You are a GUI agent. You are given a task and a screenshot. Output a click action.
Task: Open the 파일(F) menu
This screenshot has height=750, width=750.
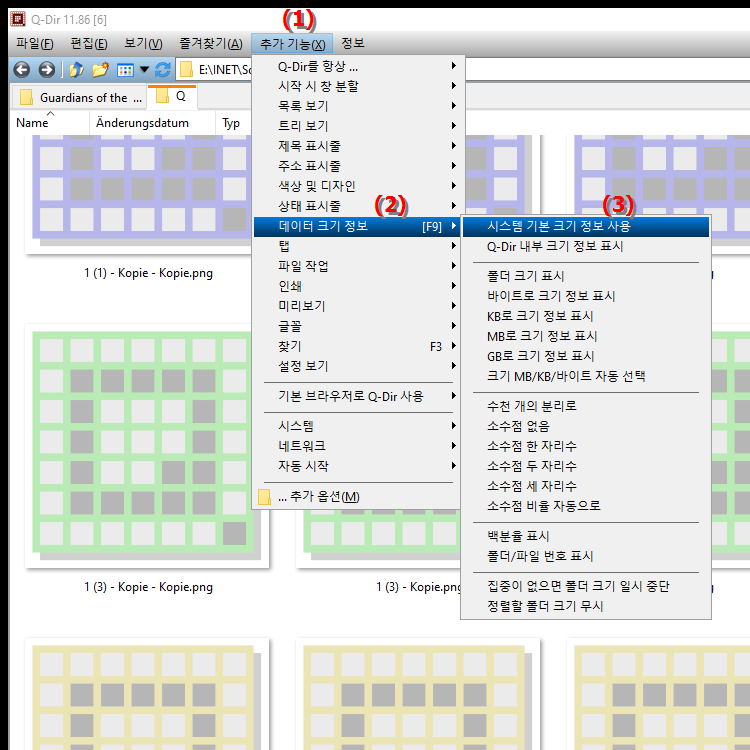click(34, 44)
